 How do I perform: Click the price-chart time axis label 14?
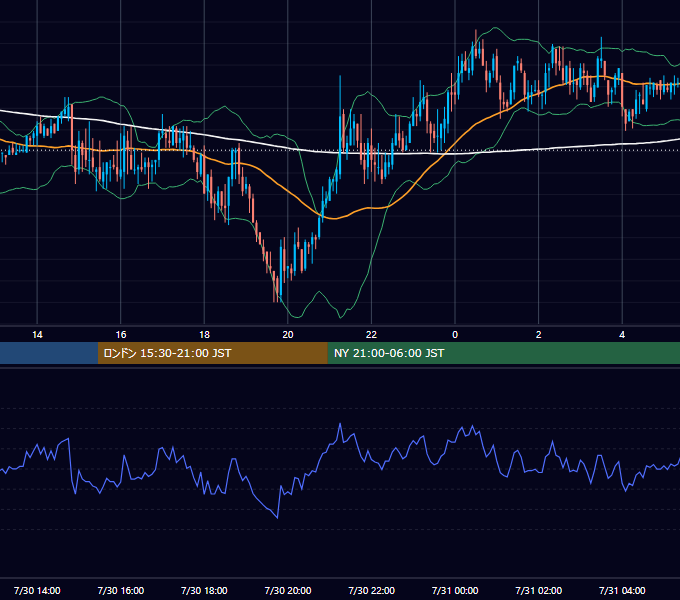click(x=37, y=335)
